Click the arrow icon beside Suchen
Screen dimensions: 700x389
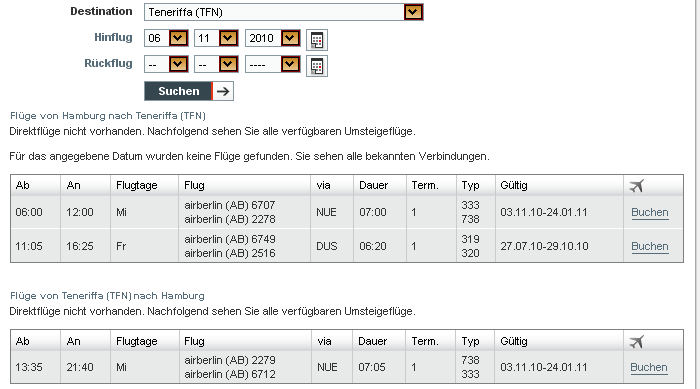223,91
